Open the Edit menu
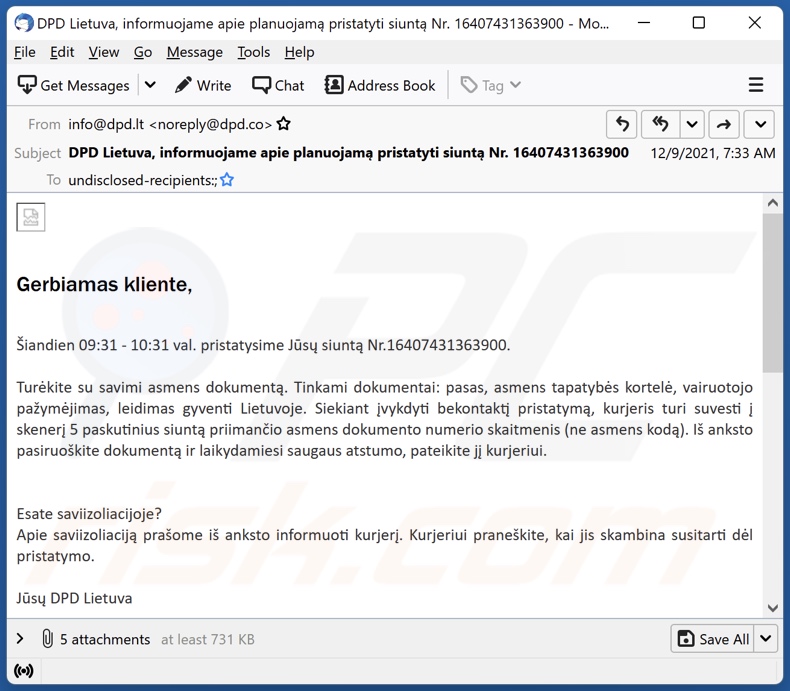 (x=62, y=52)
